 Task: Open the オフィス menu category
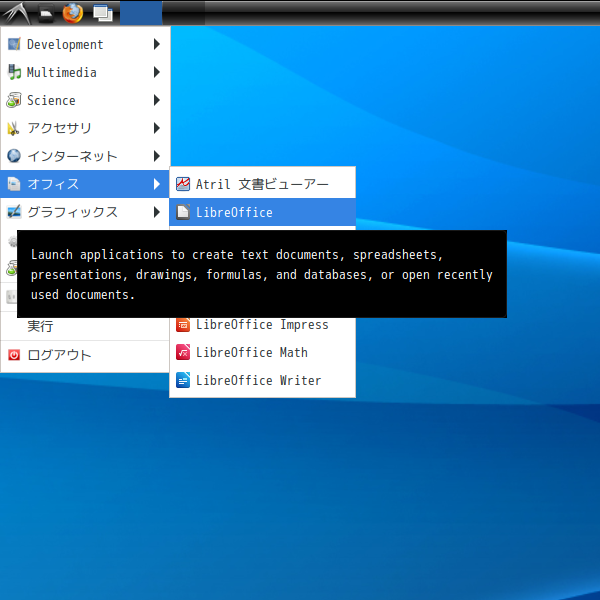pos(85,184)
